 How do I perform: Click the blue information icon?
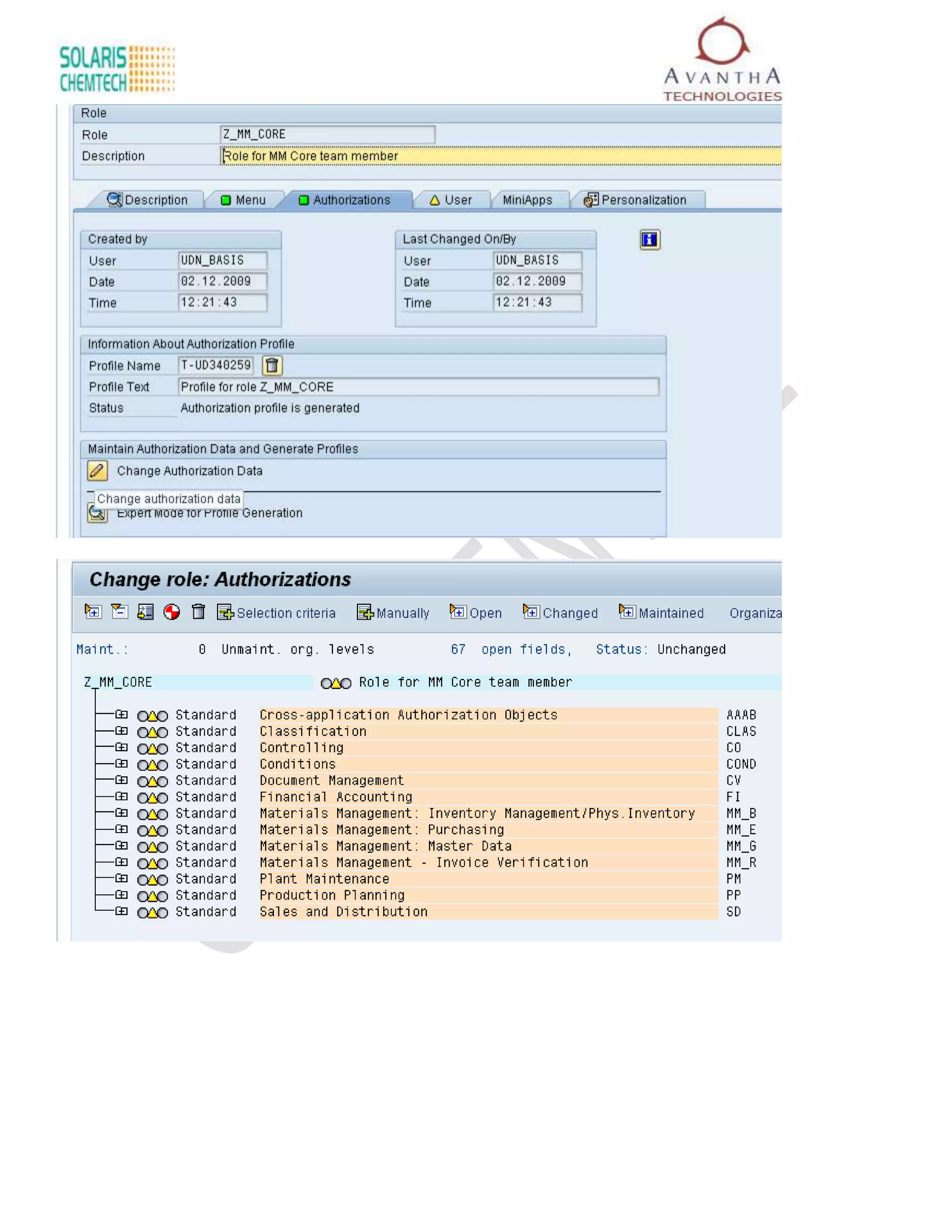pyautogui.click(x=650, y=240)
